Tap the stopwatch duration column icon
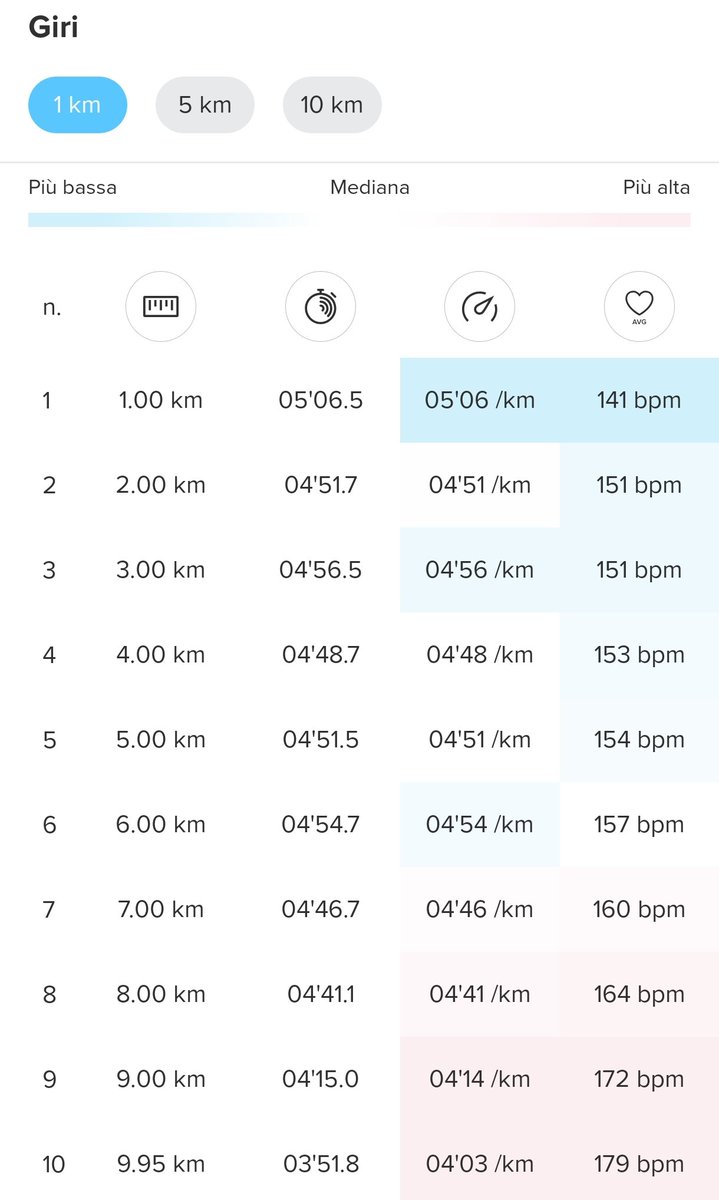 click(x=320, y=307)
